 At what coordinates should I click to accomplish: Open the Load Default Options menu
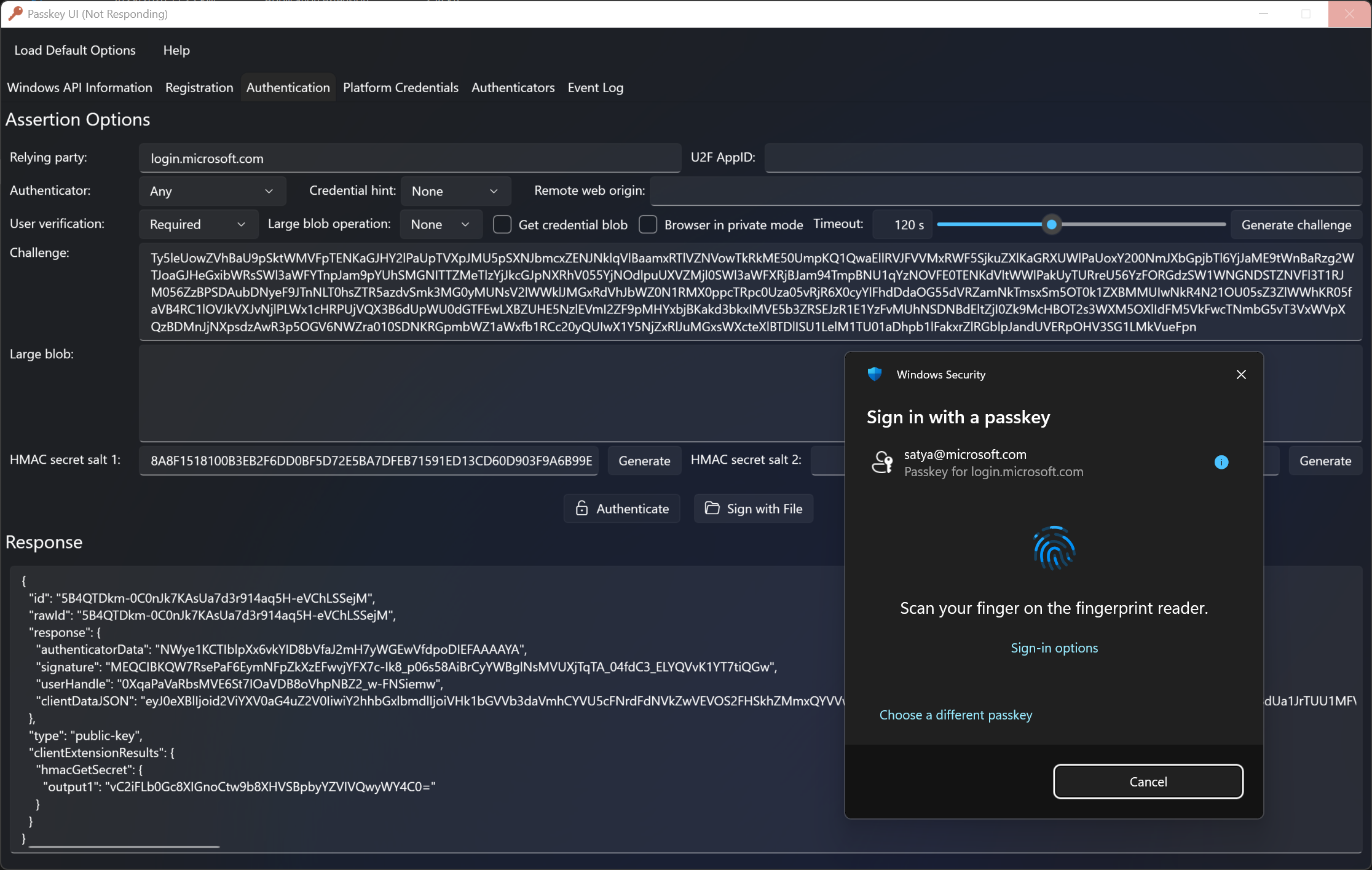[x=75, y=50]
